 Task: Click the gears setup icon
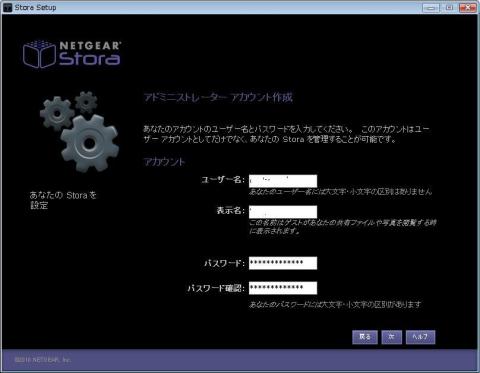tap(79, 131)
